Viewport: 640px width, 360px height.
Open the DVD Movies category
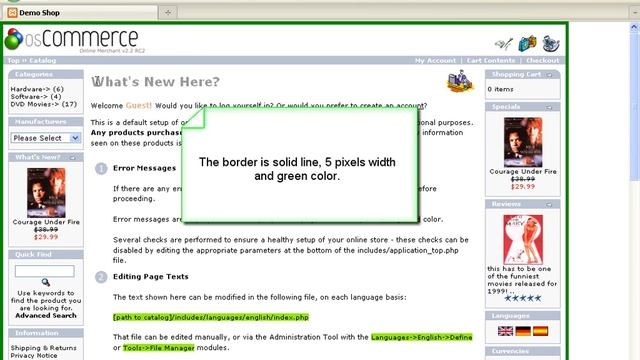44,104
